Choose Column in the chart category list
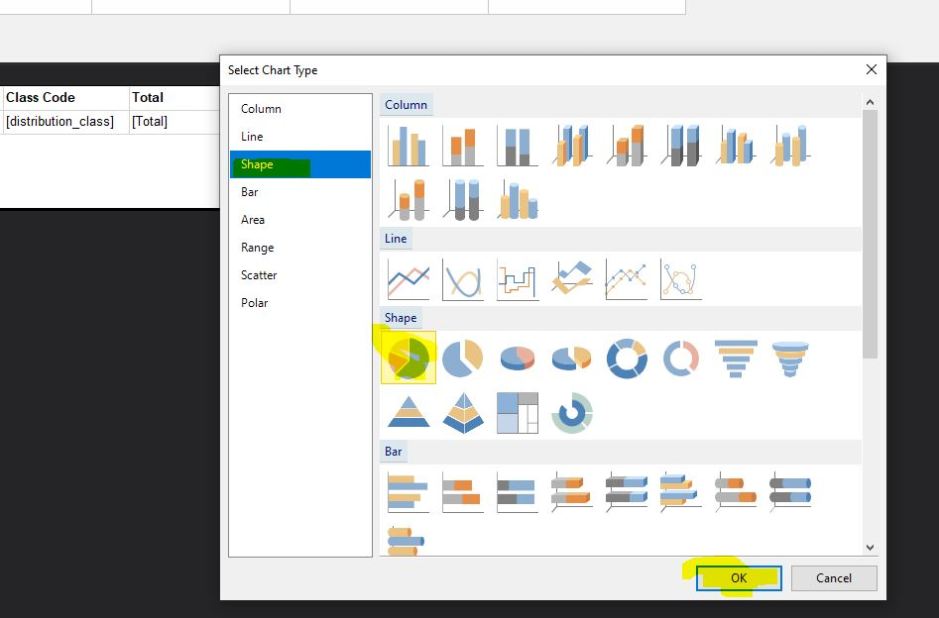Image resolution: width=939 pixels, height=618 pixels. (300, 109)
